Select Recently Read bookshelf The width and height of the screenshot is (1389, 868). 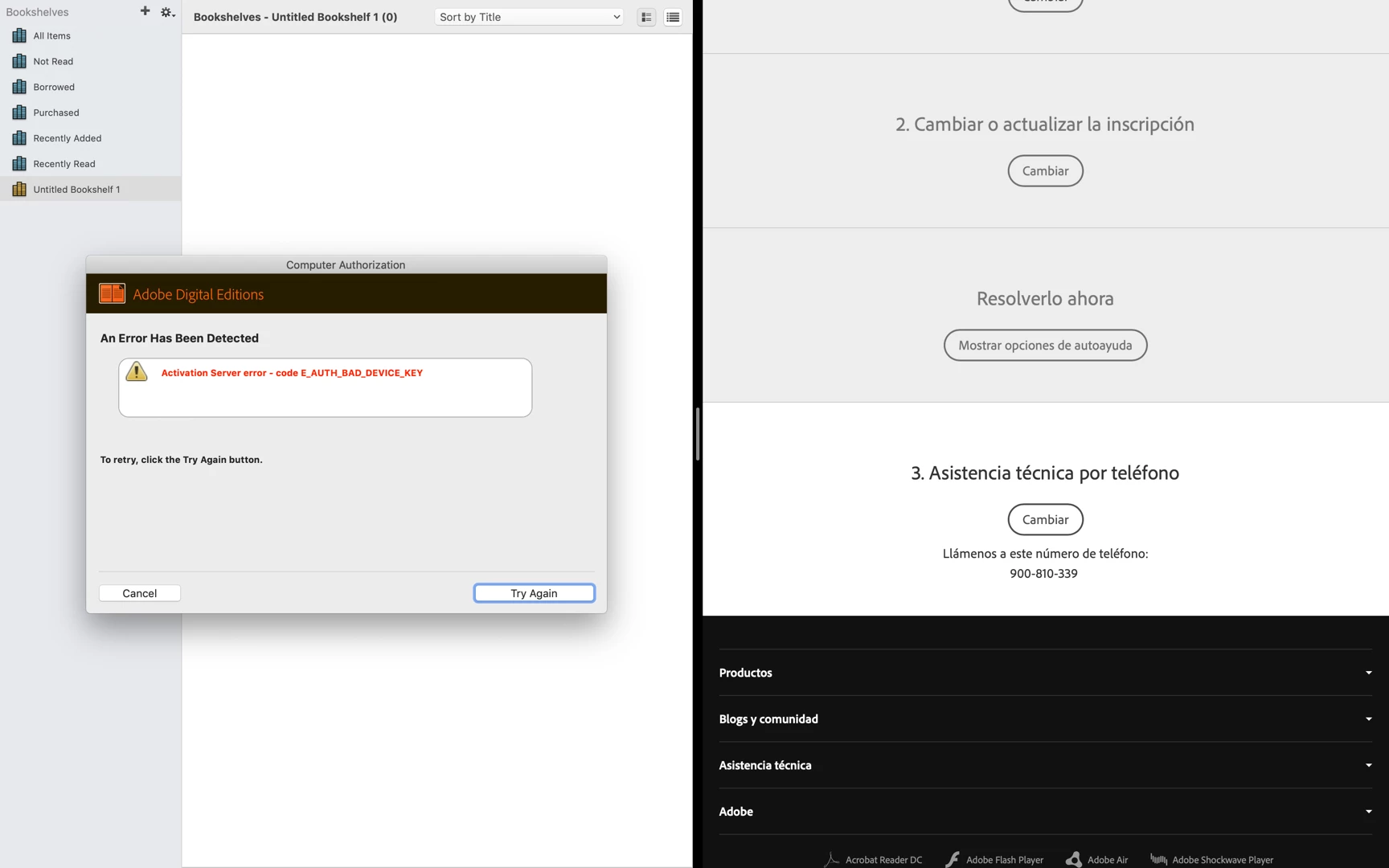[90, 164]
